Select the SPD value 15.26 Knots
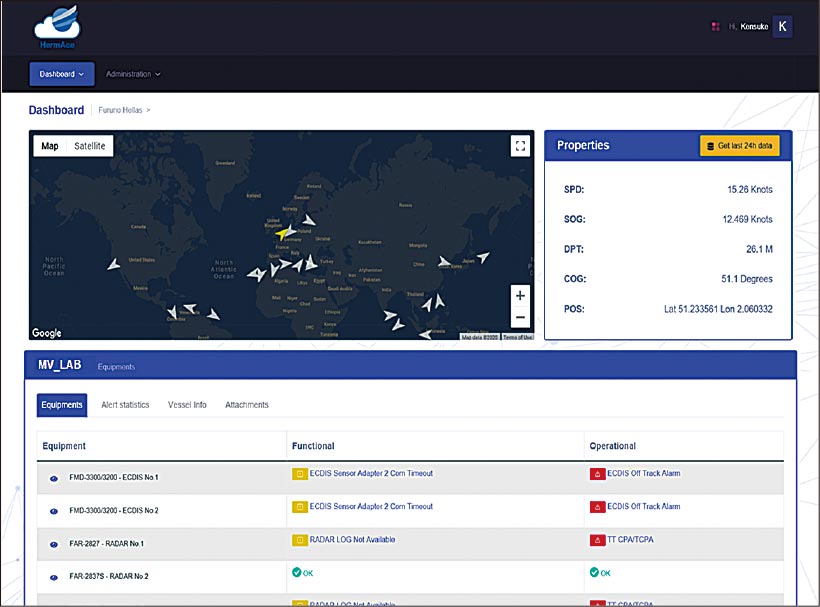 click(x=750, y=190)
